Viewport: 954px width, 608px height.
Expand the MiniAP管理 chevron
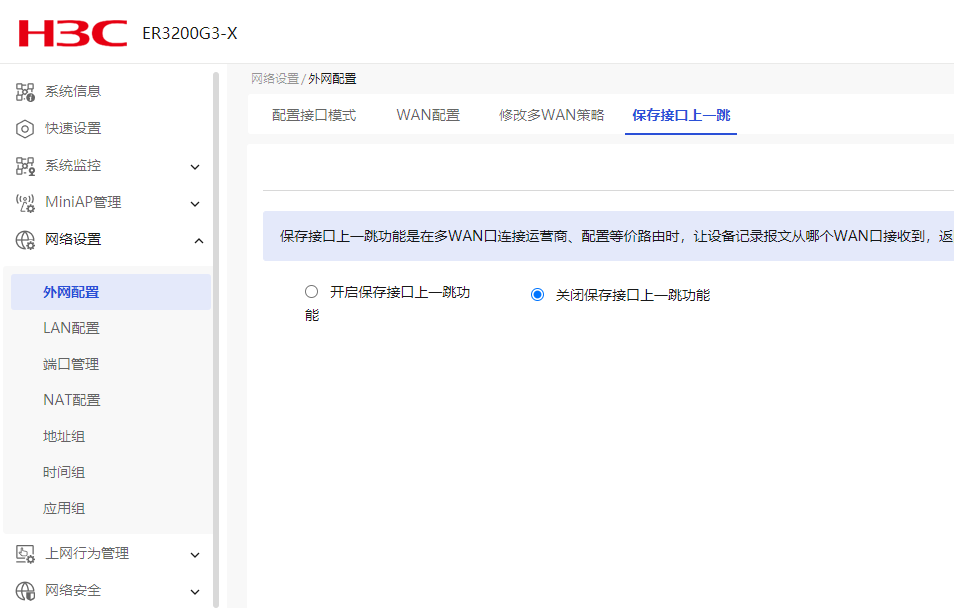196,204
